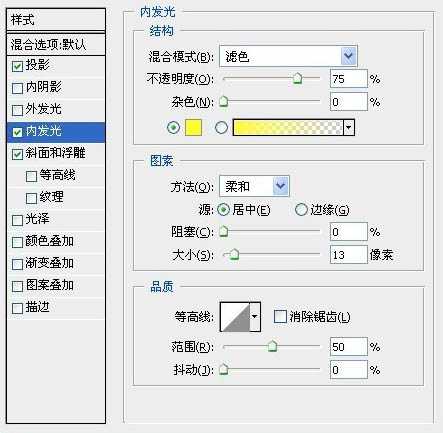Uncheck the 投影 checkbox

[x=17, y=66]
